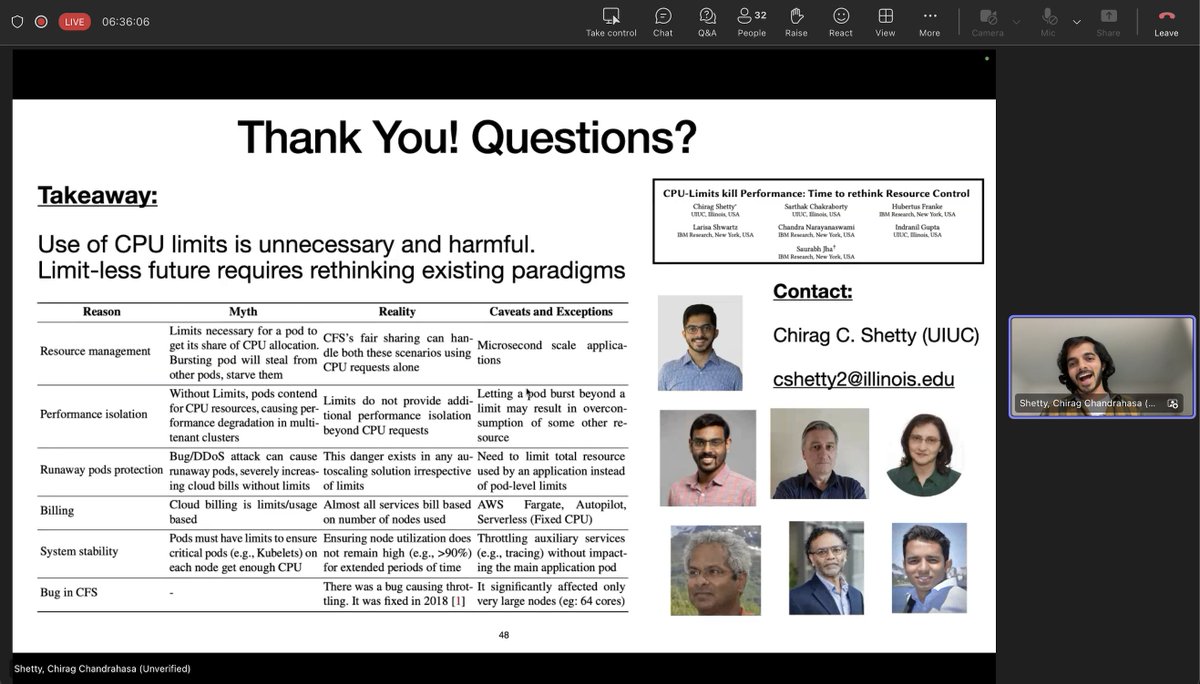
Task: Click the Contact: heading on the slide
Action: click(x=813, y=292)
